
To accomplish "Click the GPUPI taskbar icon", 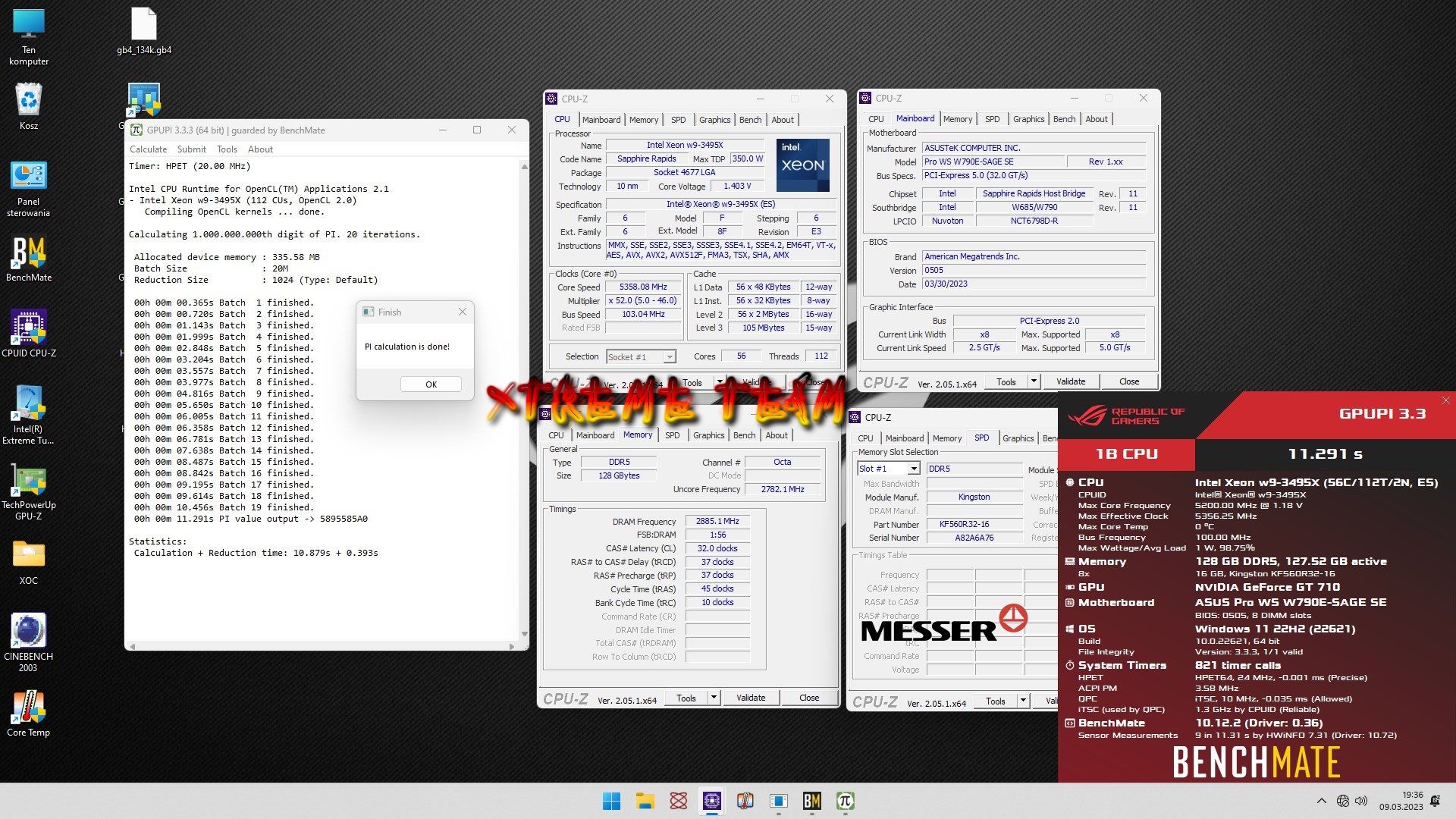I will pyautogui.click(x=845, y=801).
